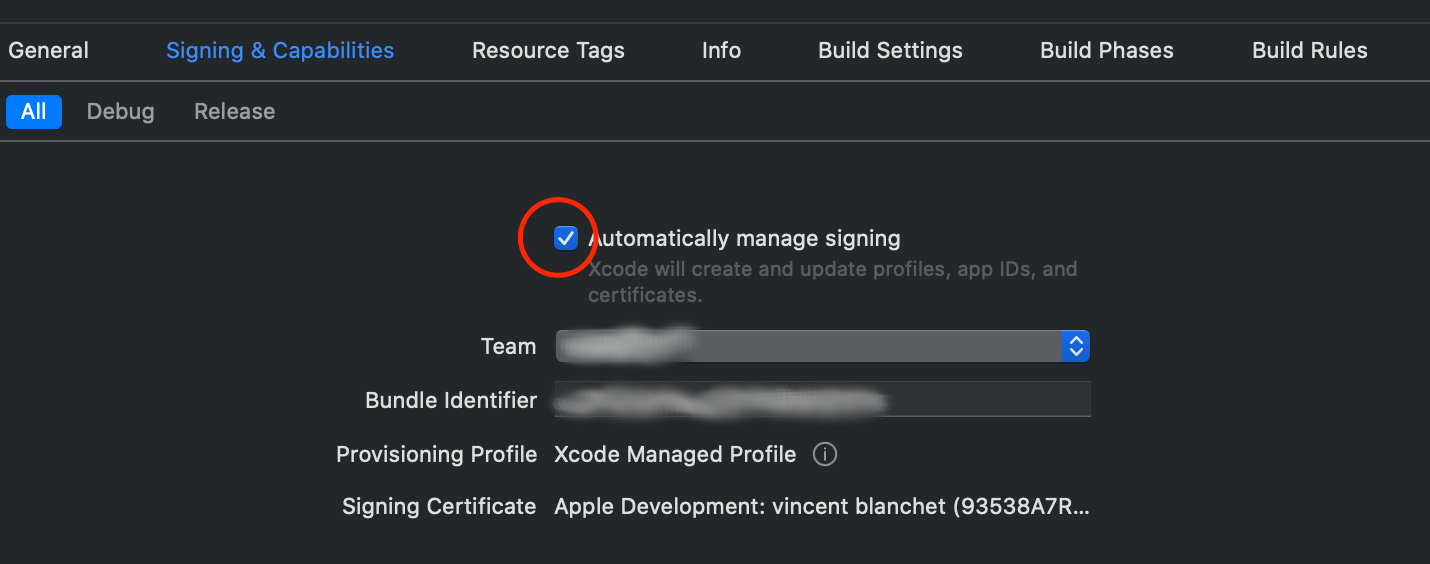Uncheck the Automatically manage signing checkbox

(x=566, y=238)
